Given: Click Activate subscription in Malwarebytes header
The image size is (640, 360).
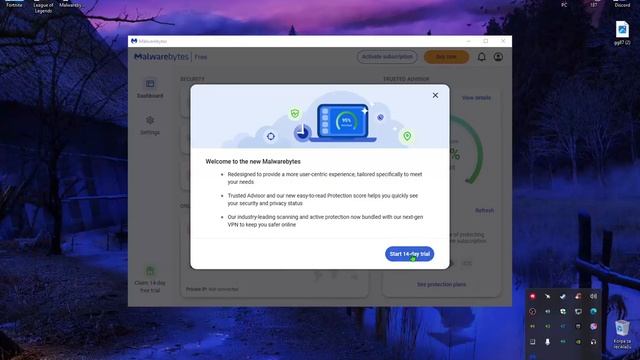Looking at the screenshot, I should pos(387,57).
